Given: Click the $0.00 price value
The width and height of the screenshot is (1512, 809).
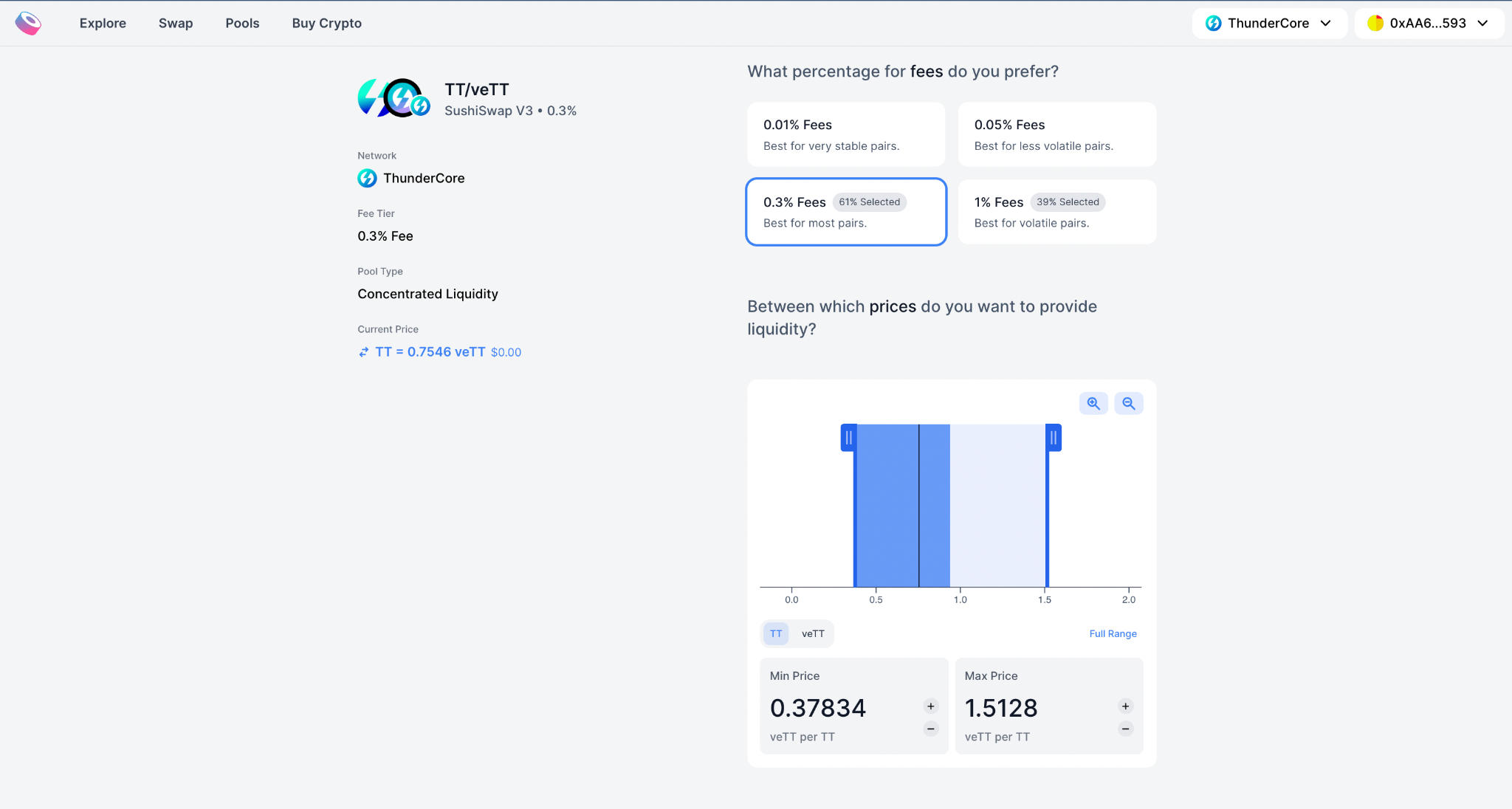Looking at the screenshot, I should [506, 353].
